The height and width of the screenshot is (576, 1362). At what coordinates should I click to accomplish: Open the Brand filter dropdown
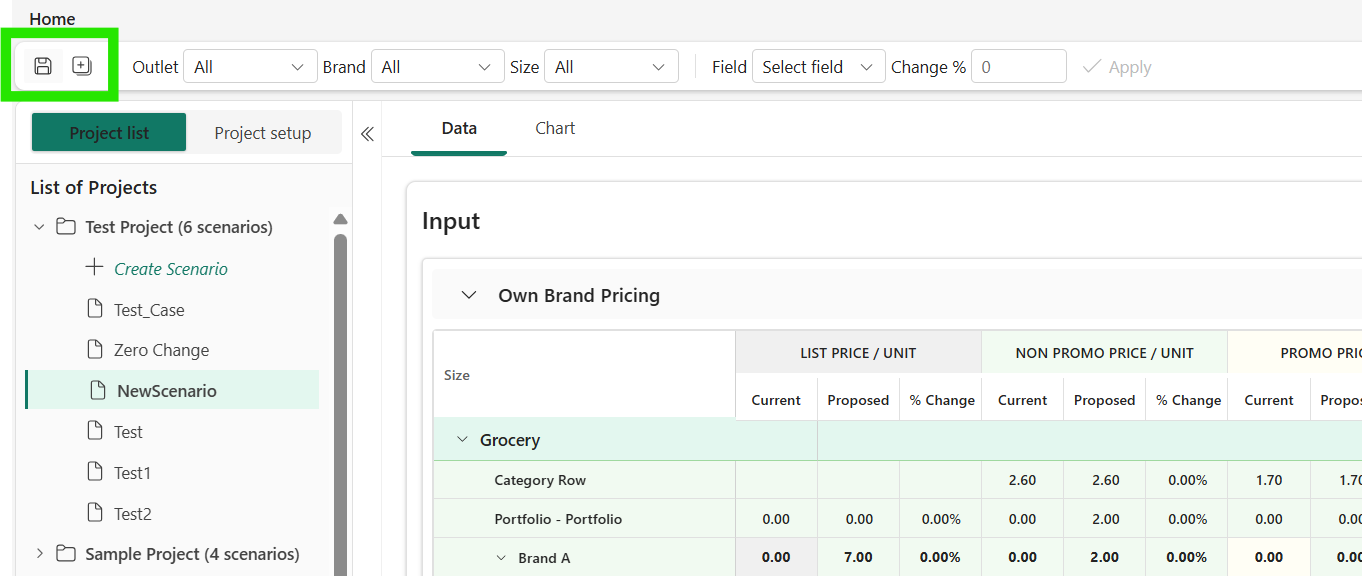tap(438, 67)
